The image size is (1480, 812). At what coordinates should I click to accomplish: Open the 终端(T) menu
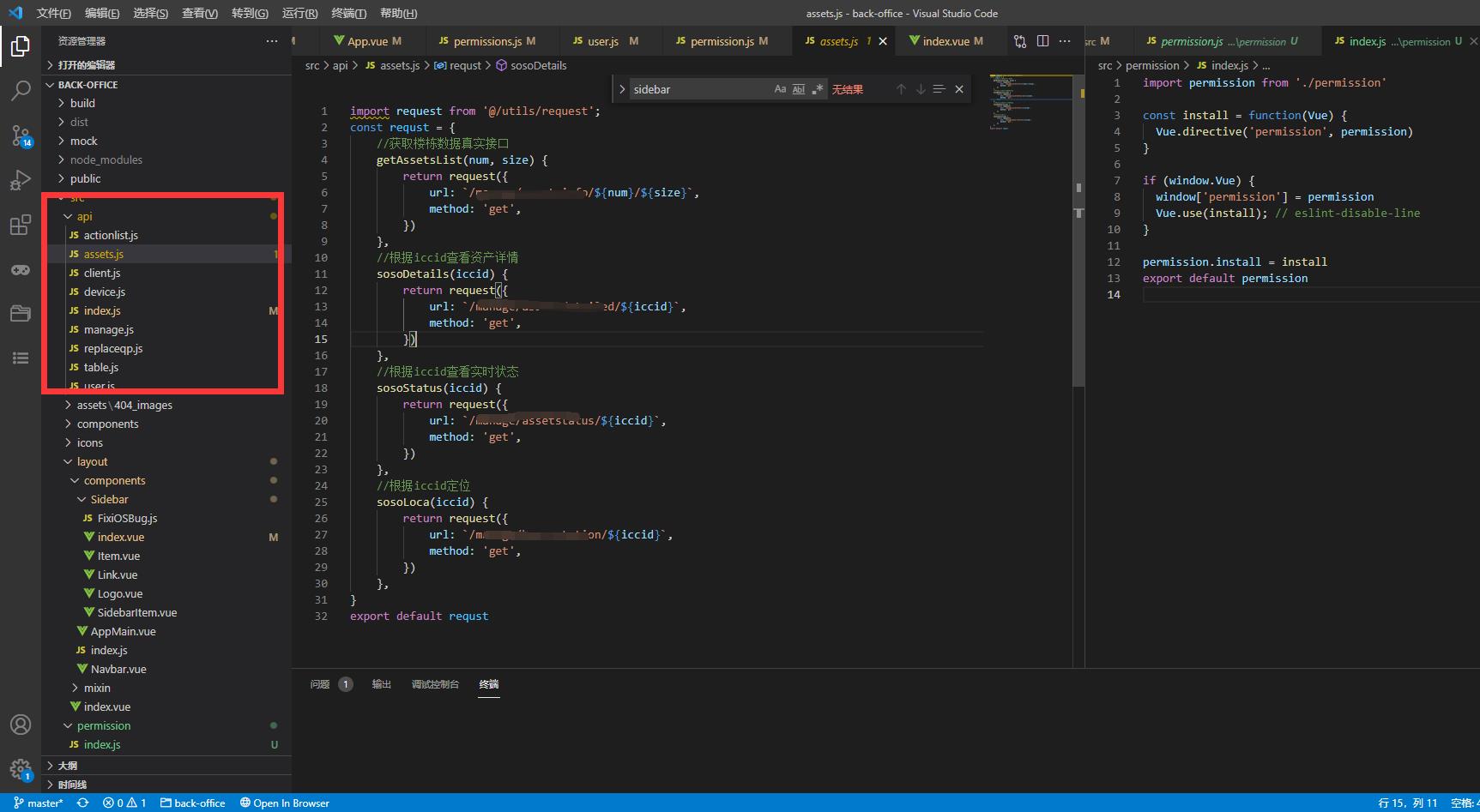tap(348, 13)
